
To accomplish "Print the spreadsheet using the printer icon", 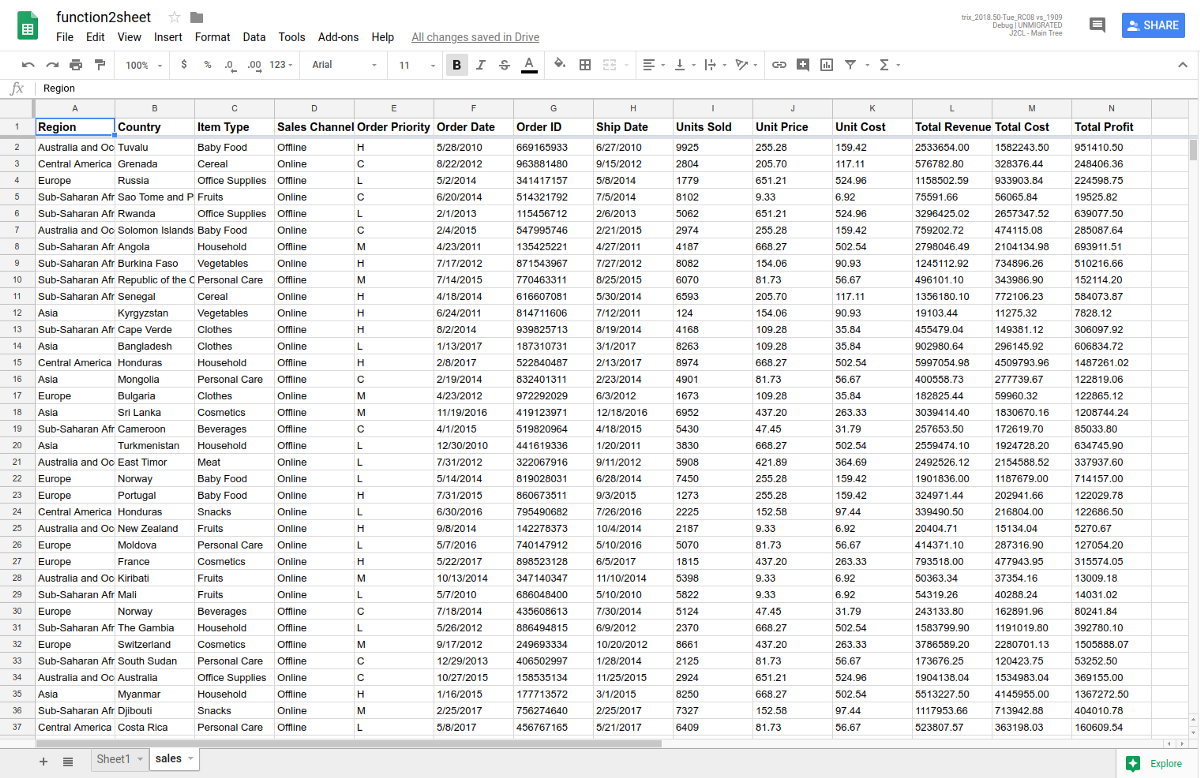I will (x=76, y=65).
